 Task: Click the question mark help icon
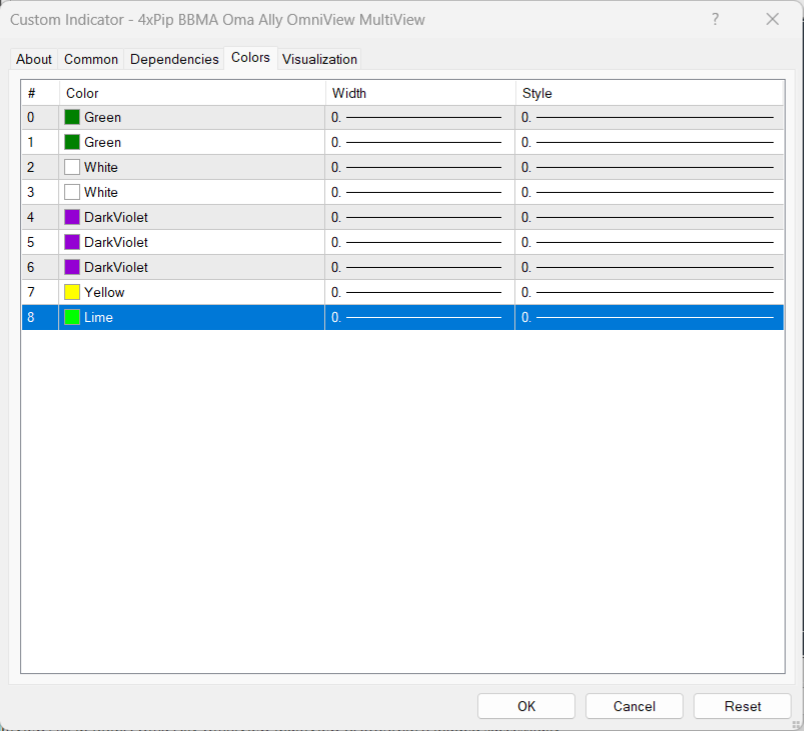point(715,19)
